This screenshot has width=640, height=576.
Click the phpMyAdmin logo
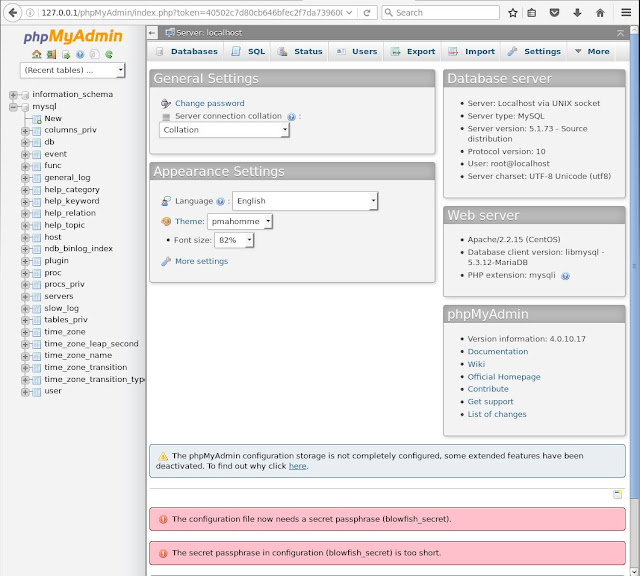[x=73, y=36]
